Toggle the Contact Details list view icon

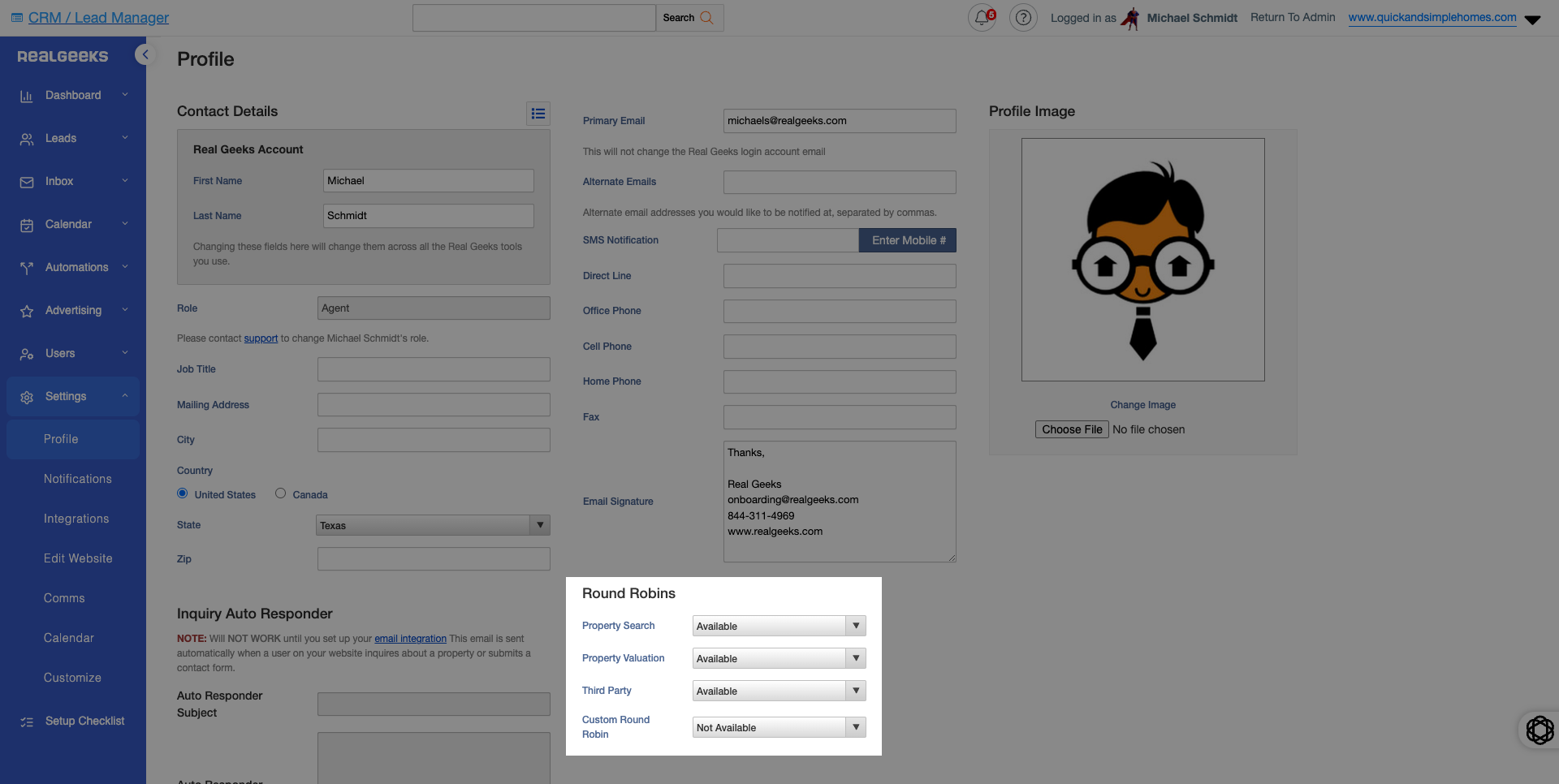[x=538, y=114]
